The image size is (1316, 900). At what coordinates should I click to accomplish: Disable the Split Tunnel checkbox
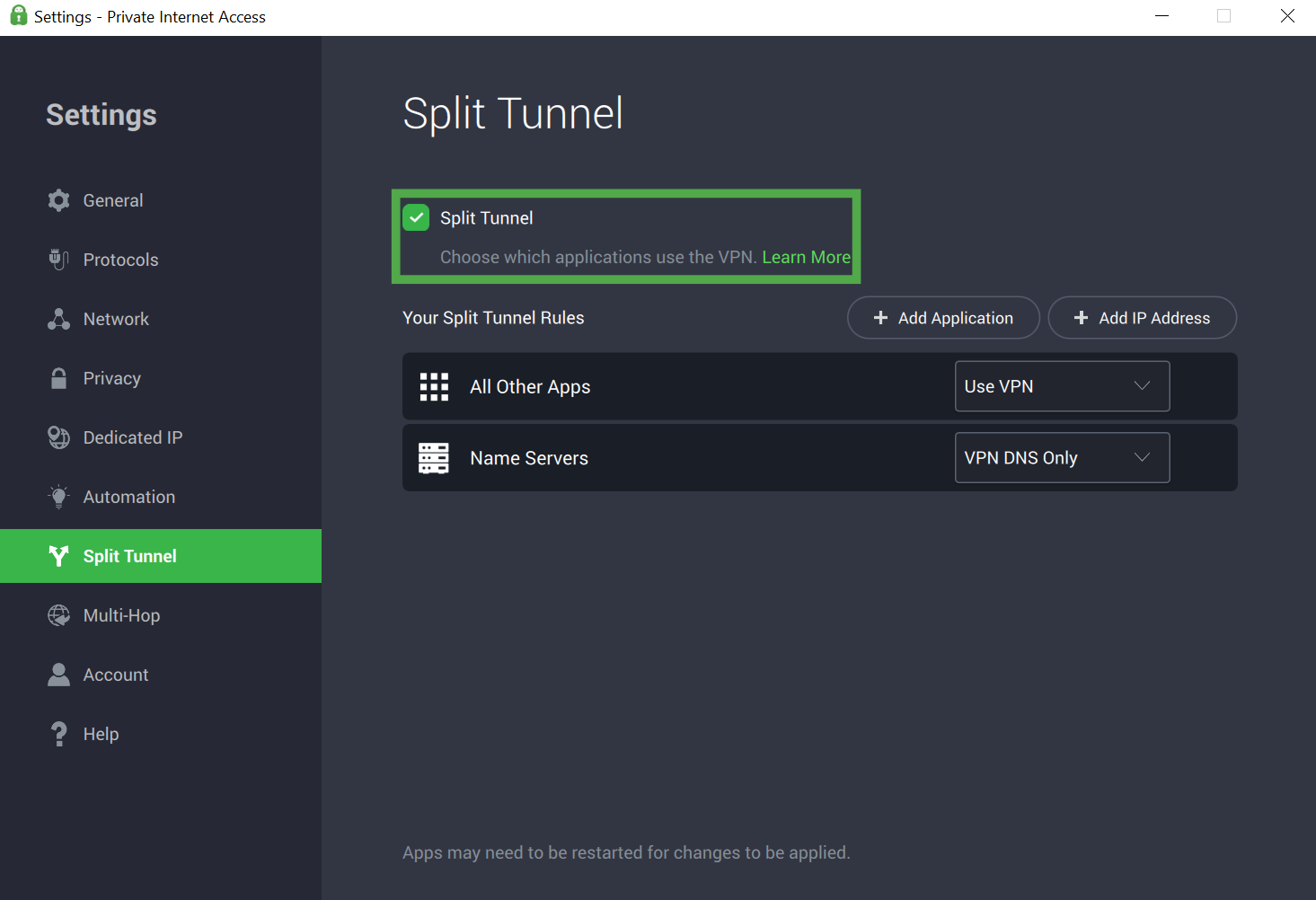coord(416,217)
